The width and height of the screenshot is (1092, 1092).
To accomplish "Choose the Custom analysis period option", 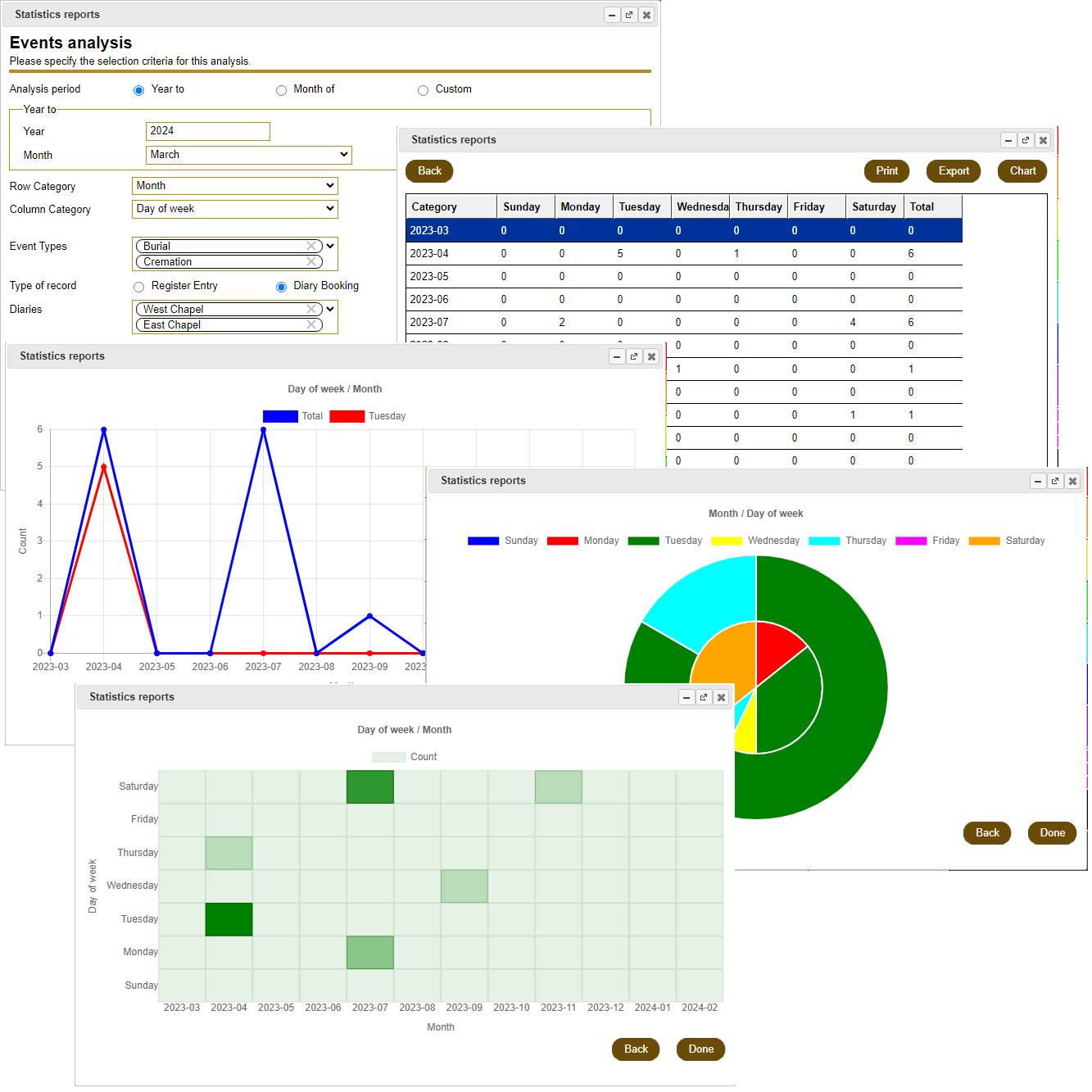I will (x=423, y=90).
